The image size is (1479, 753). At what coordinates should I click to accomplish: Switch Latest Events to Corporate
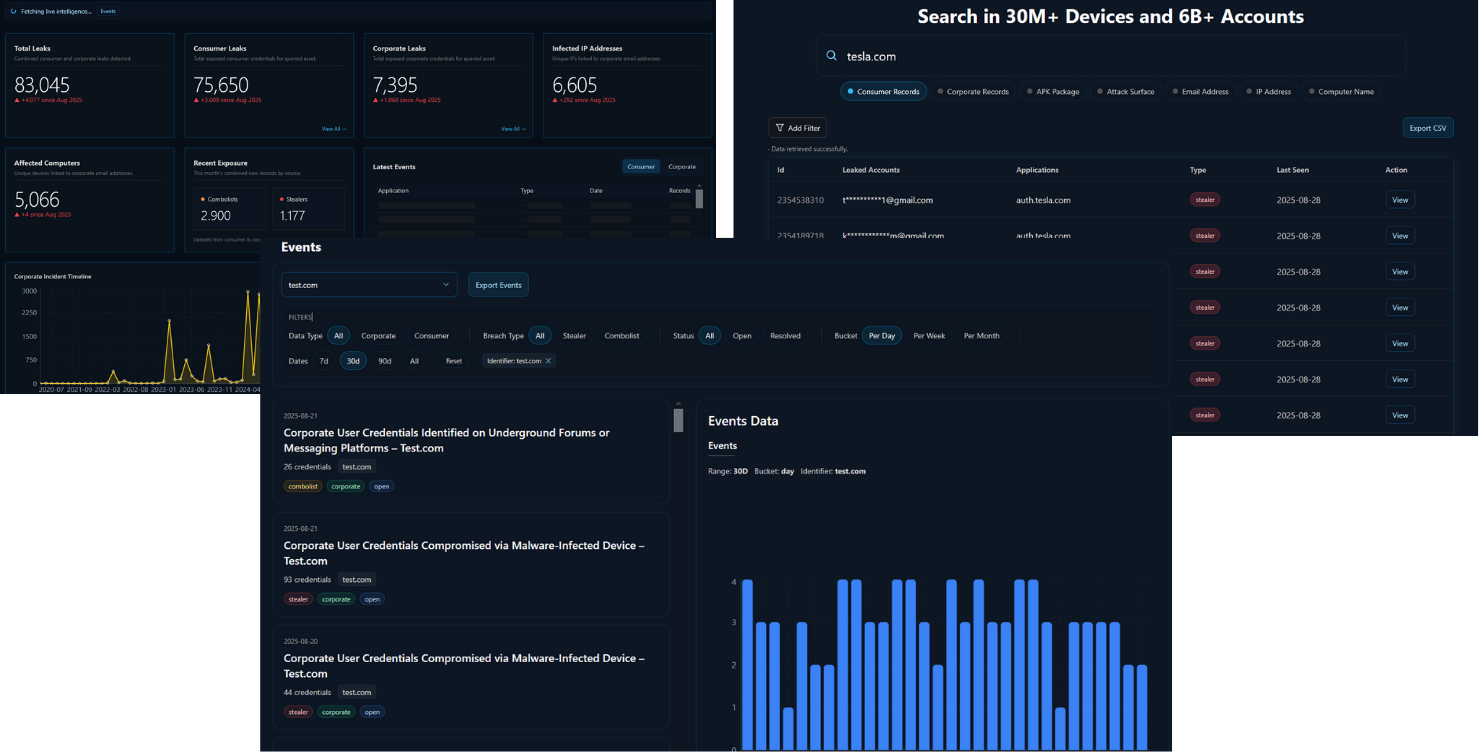[681, 166]
